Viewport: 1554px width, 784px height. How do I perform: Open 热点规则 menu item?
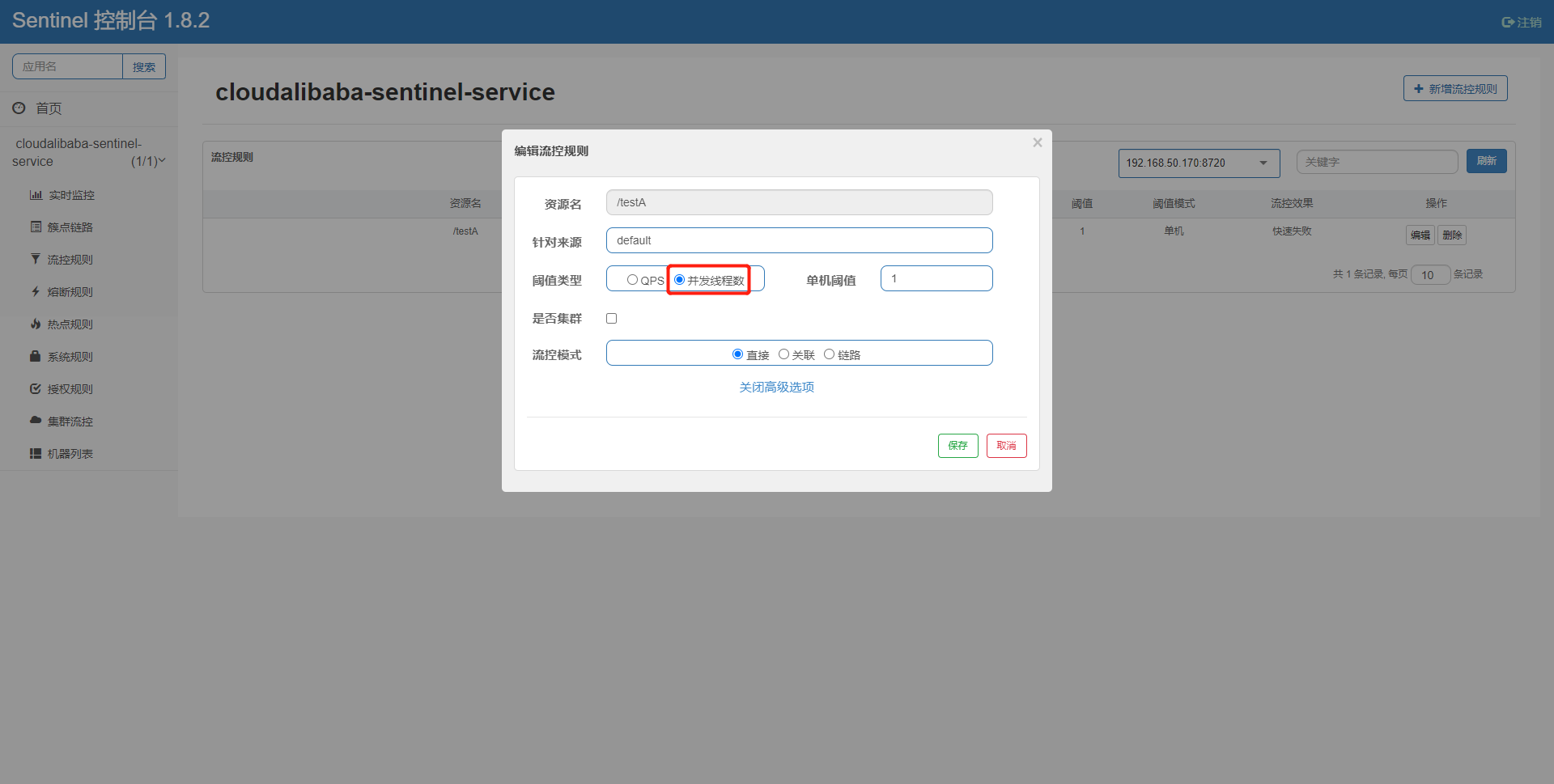pos(70,324)
